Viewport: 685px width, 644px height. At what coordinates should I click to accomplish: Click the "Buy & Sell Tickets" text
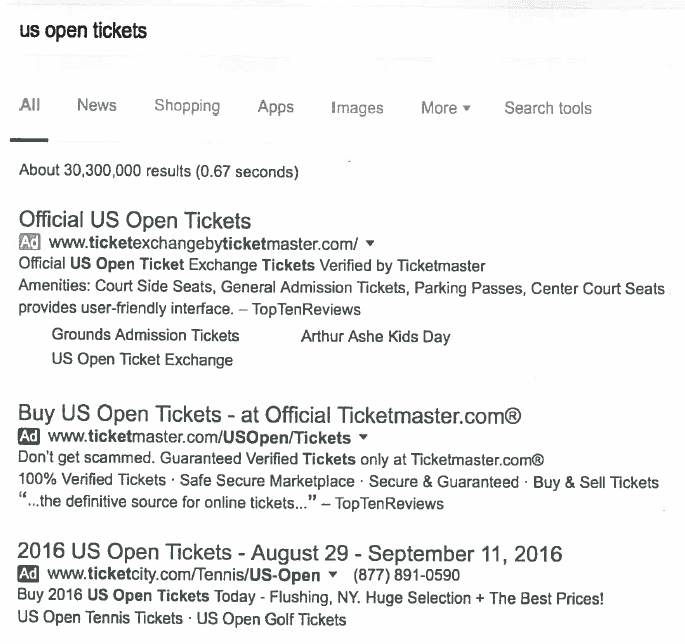[x=596, y=482]
